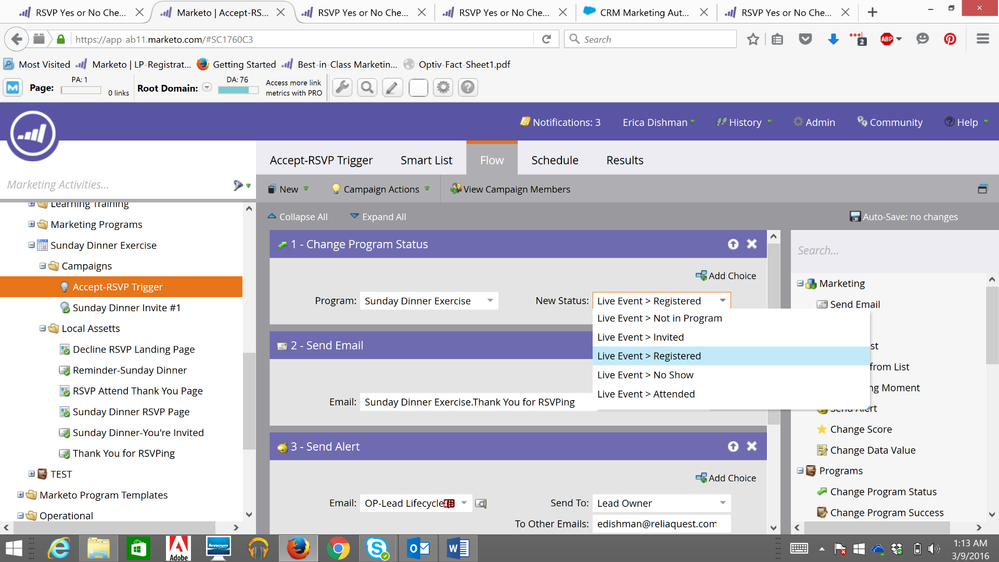Viewport: 999px width, 562px height.
Task: Reload the page with the refresh icon
Action: click(x=546, y=39)
